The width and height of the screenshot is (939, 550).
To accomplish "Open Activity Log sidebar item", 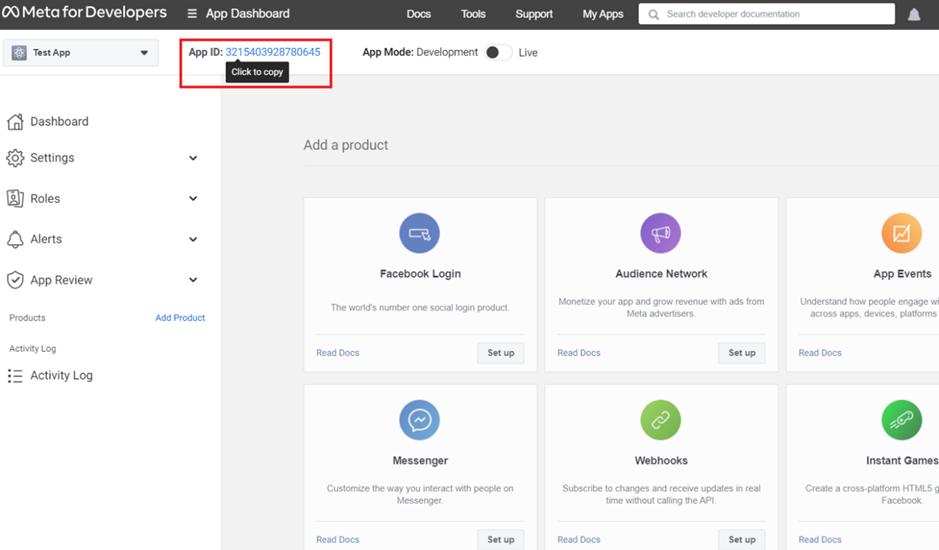I will point(61,376).
